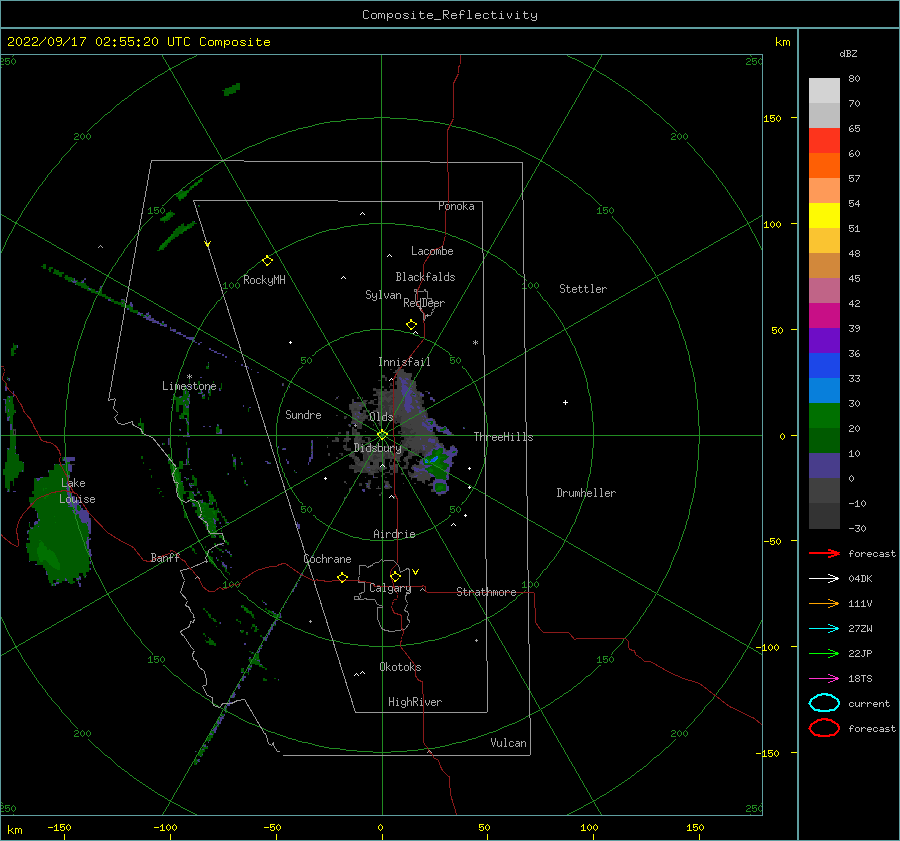Click the cyan current ellipse icon
This screenshot has height=841, width=900.
pos(824,703)
